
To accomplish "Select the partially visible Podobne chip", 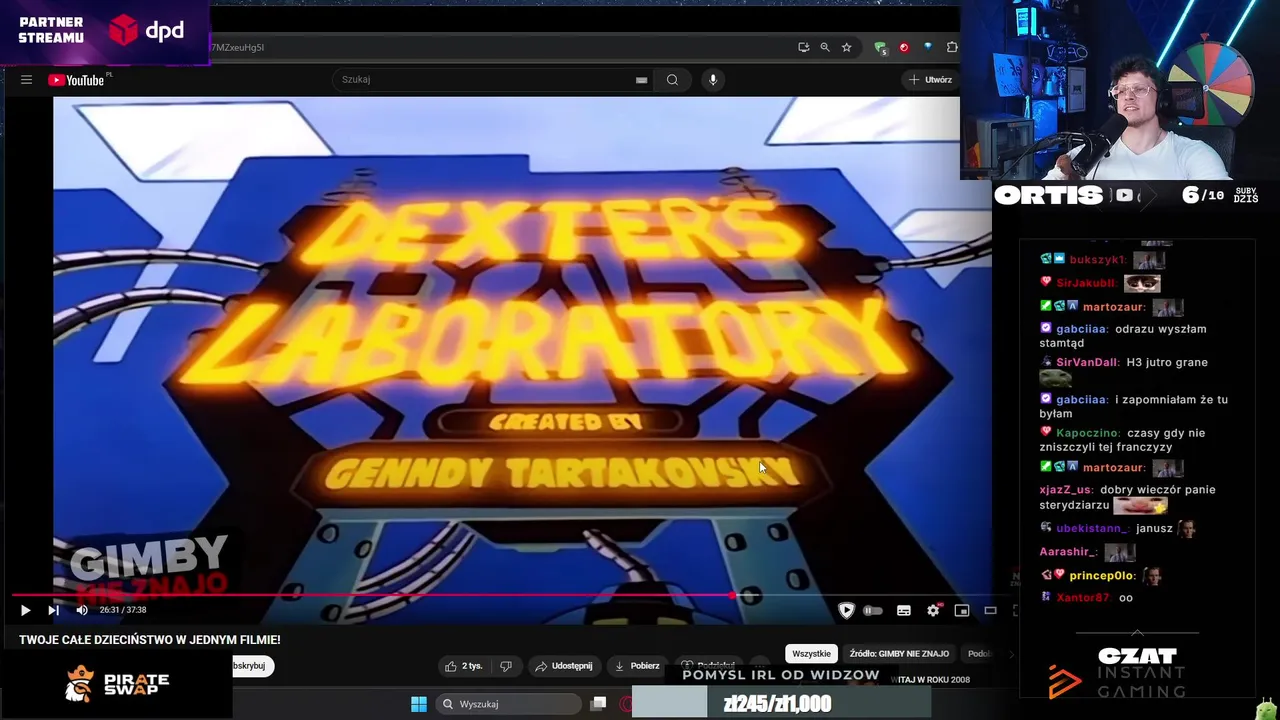I will click(x=978, y=654).
